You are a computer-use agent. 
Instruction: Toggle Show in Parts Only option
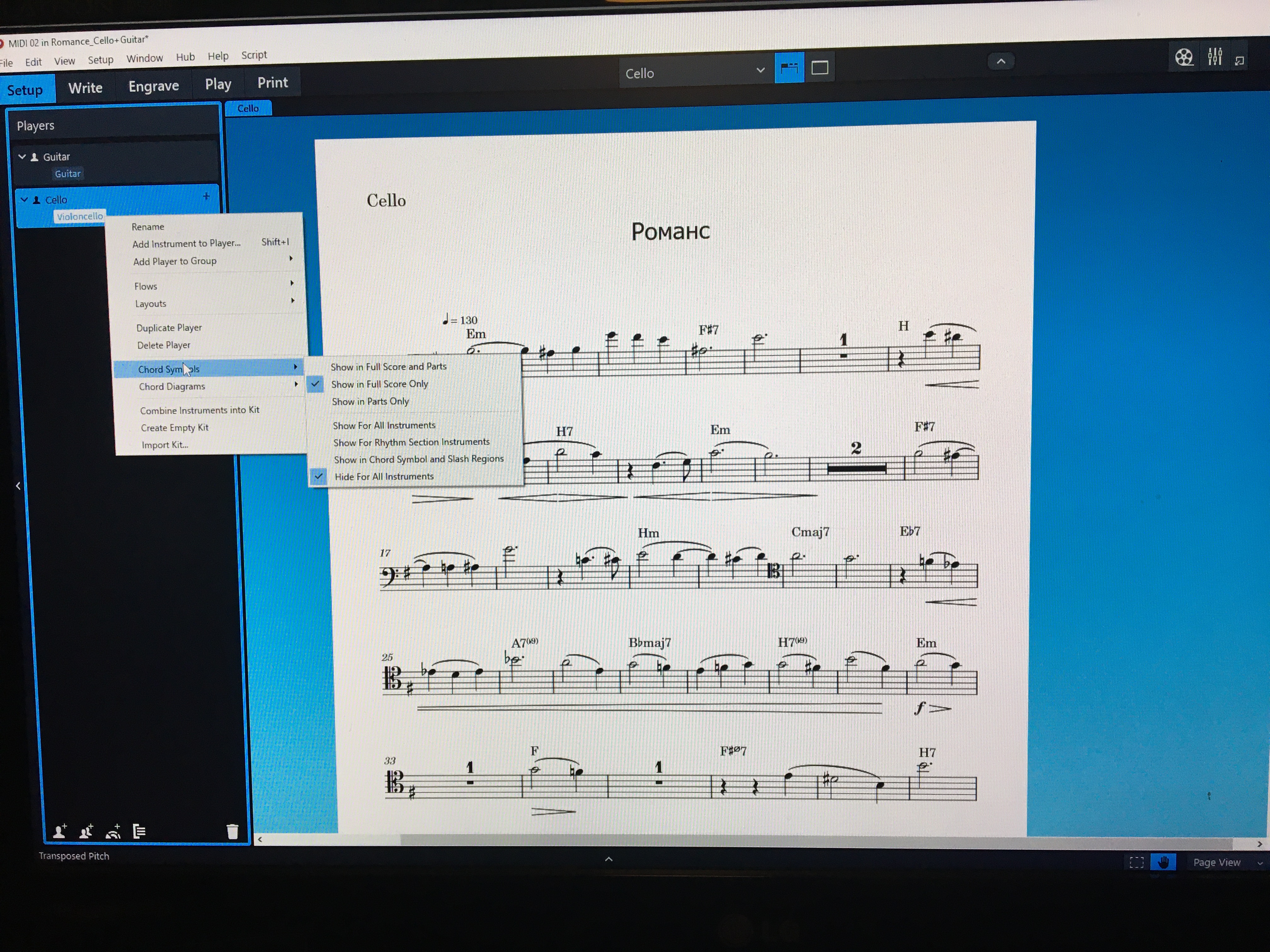click(x=370, y=402)
